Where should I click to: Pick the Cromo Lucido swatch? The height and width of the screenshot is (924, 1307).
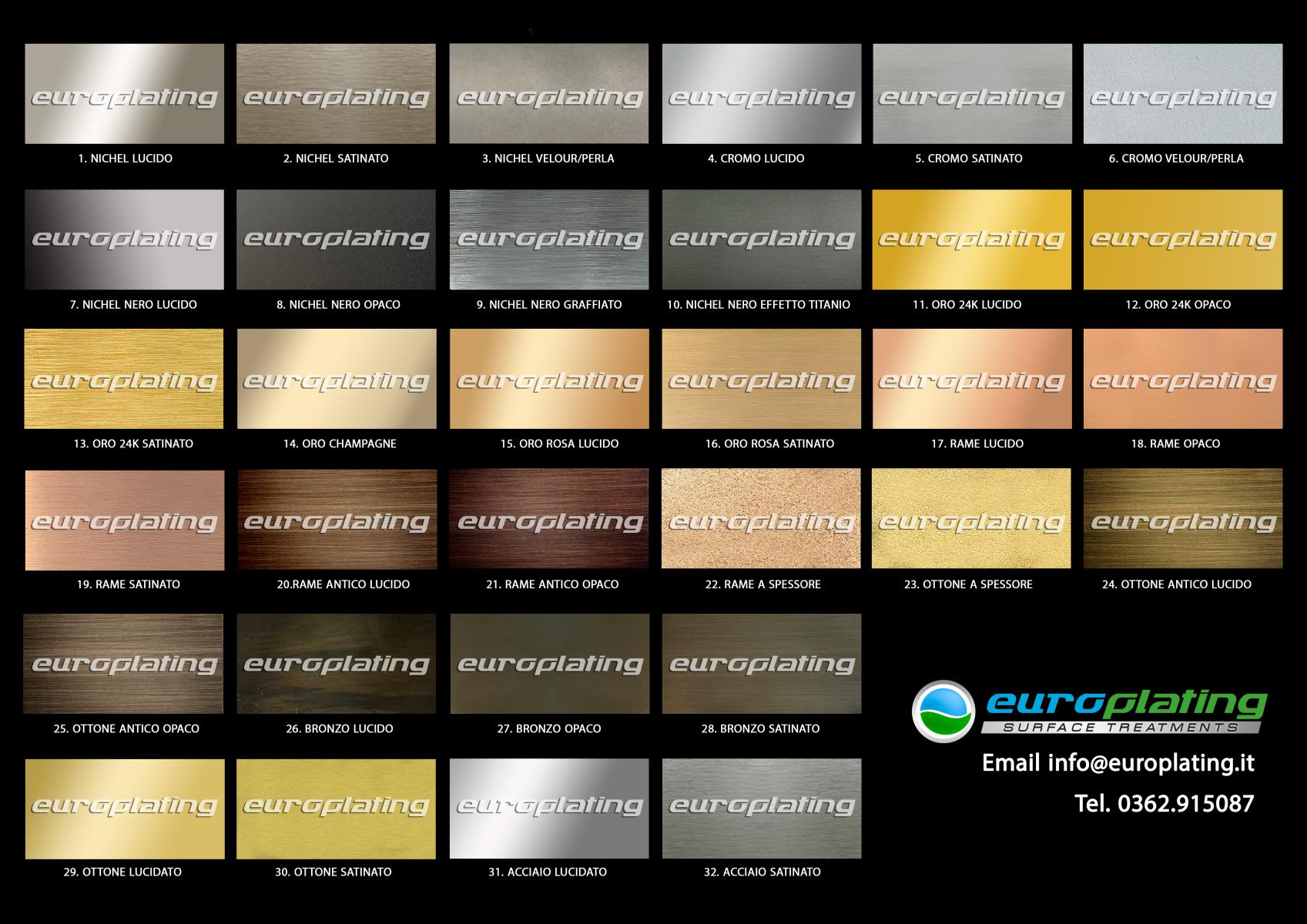click(x=762, y=93)
